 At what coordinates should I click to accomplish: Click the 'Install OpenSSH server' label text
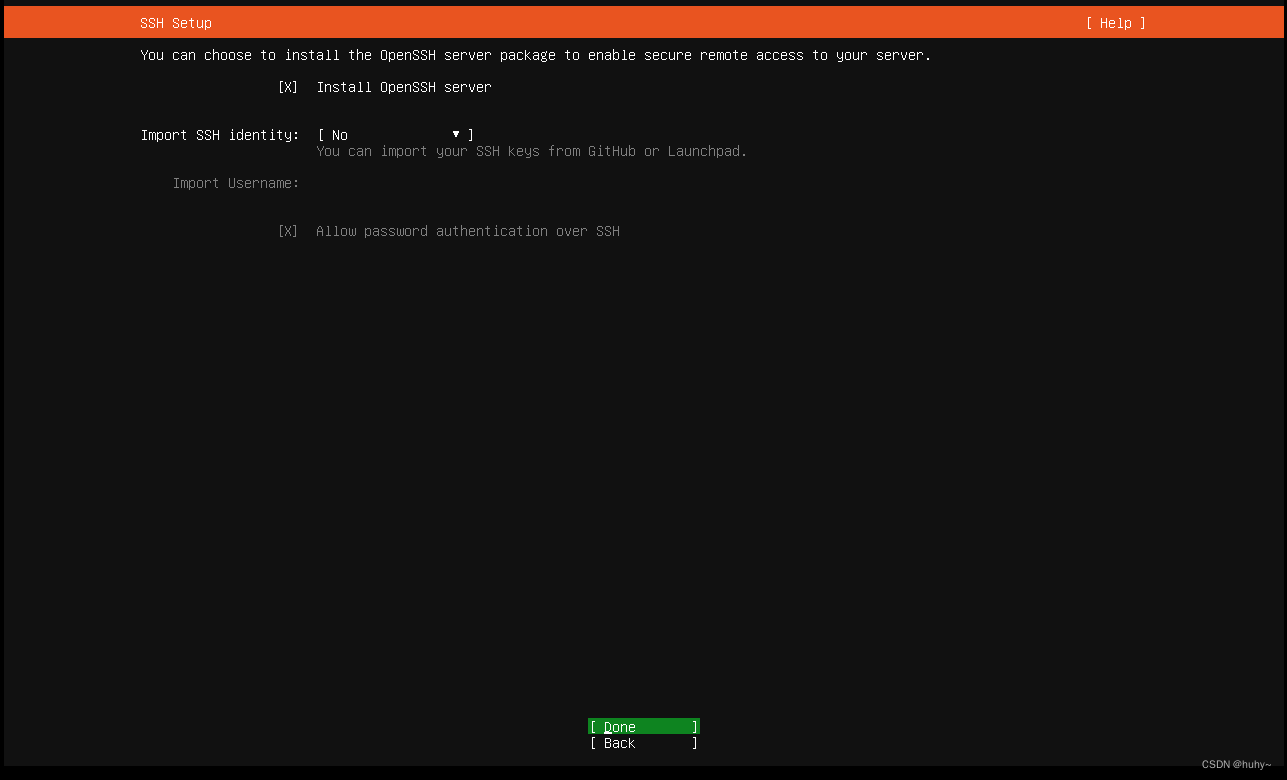tap(404, 87)
